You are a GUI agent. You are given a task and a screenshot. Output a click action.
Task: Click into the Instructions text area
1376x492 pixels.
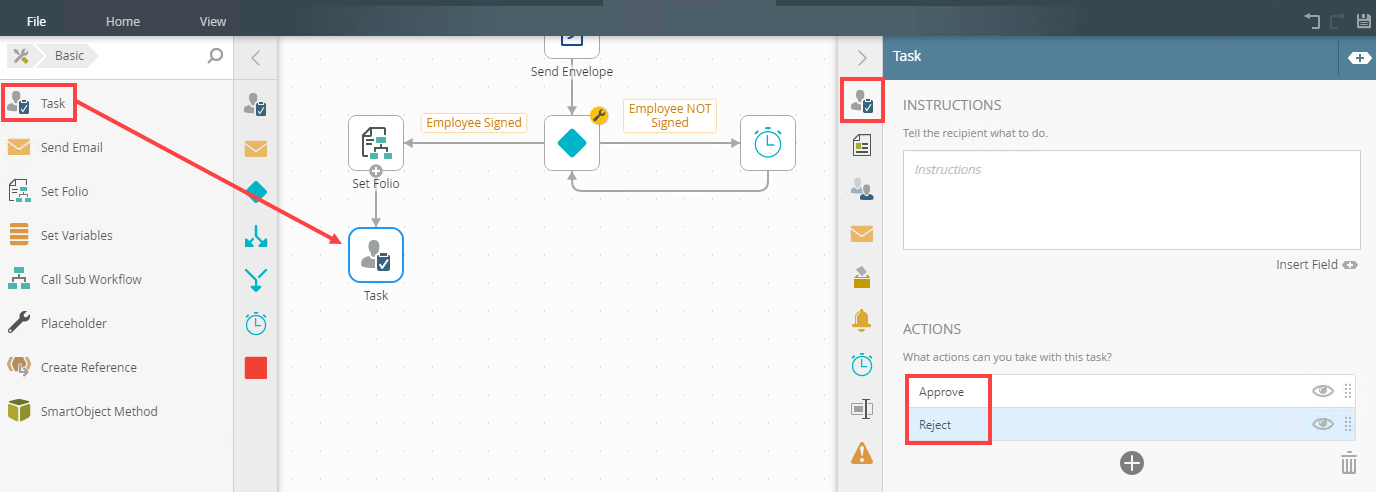coord(1131,199)
